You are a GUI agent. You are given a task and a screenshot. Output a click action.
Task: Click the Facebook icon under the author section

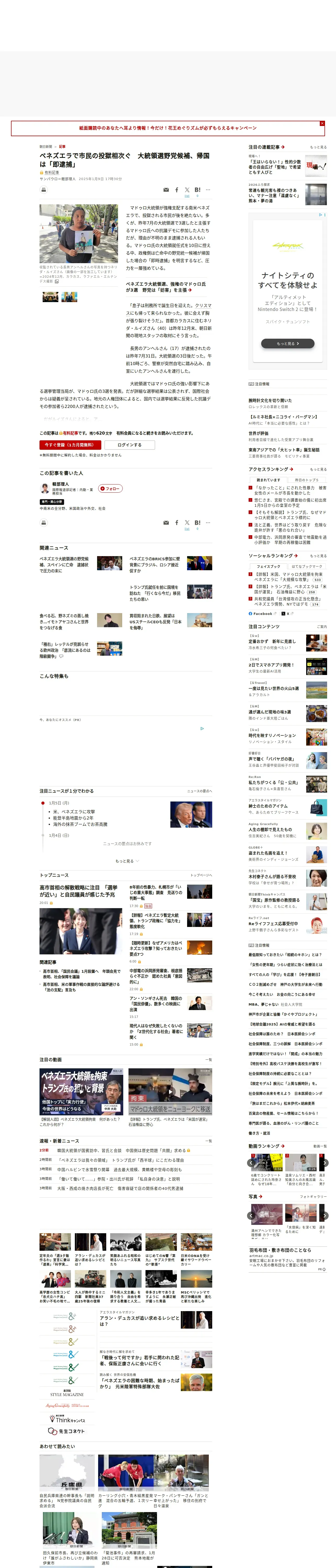177,522
